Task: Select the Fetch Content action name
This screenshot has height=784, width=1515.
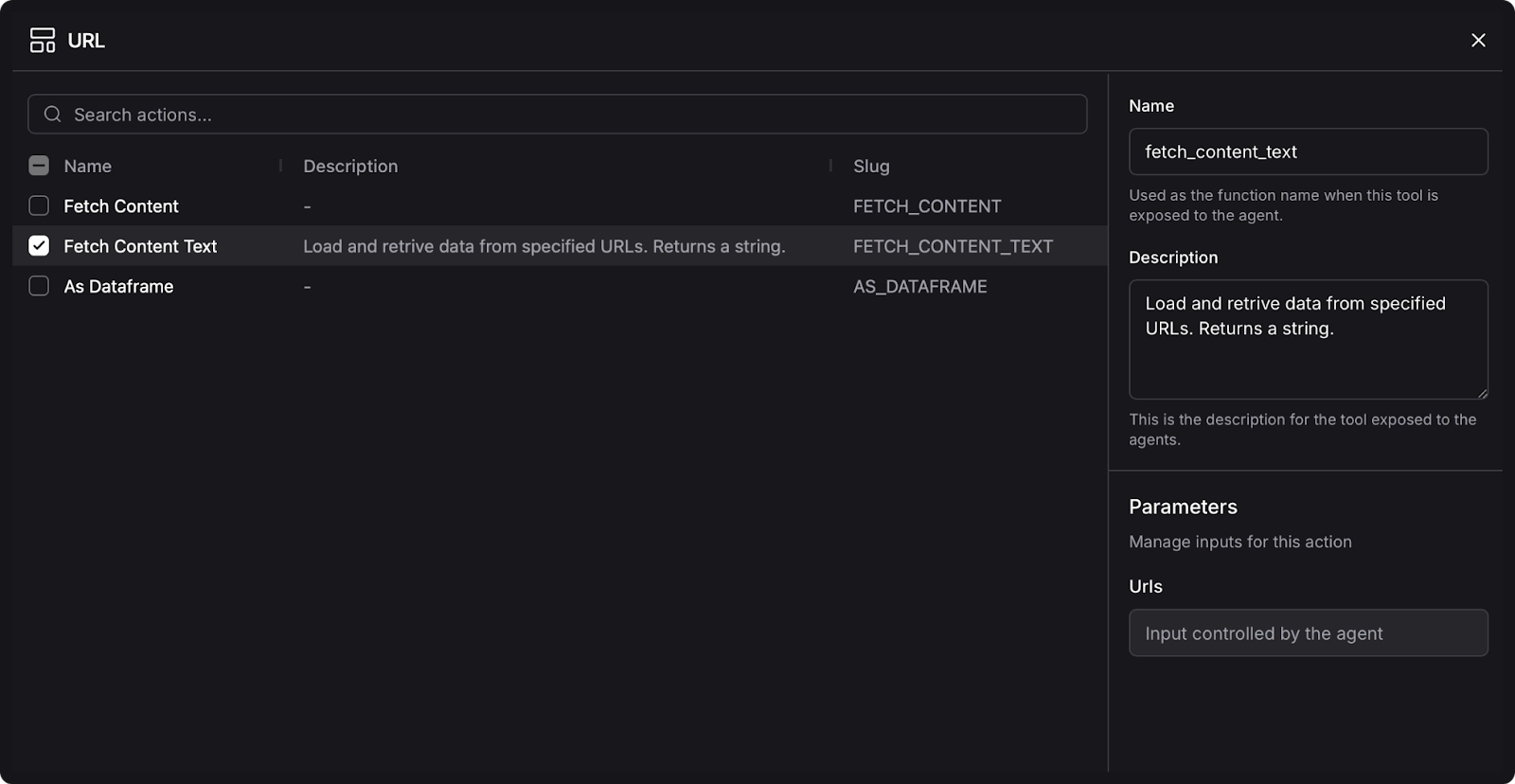Action: [x=121, y=205]
